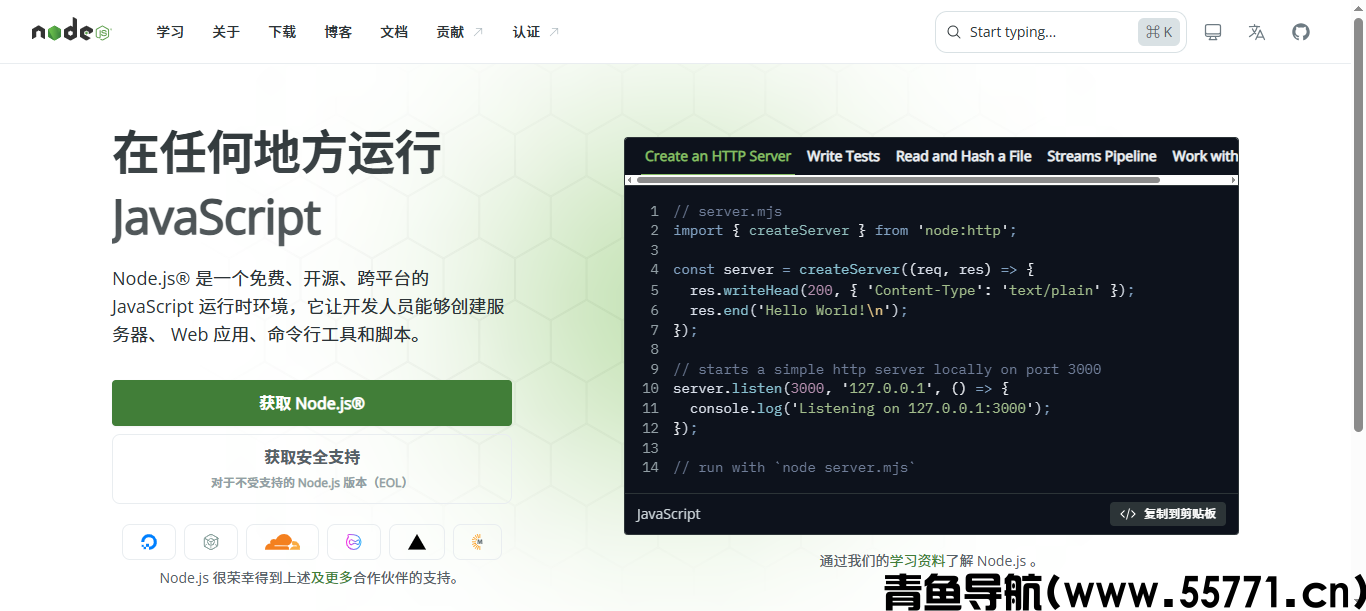Click the 获取 Node.js® green button

point(312,403)
